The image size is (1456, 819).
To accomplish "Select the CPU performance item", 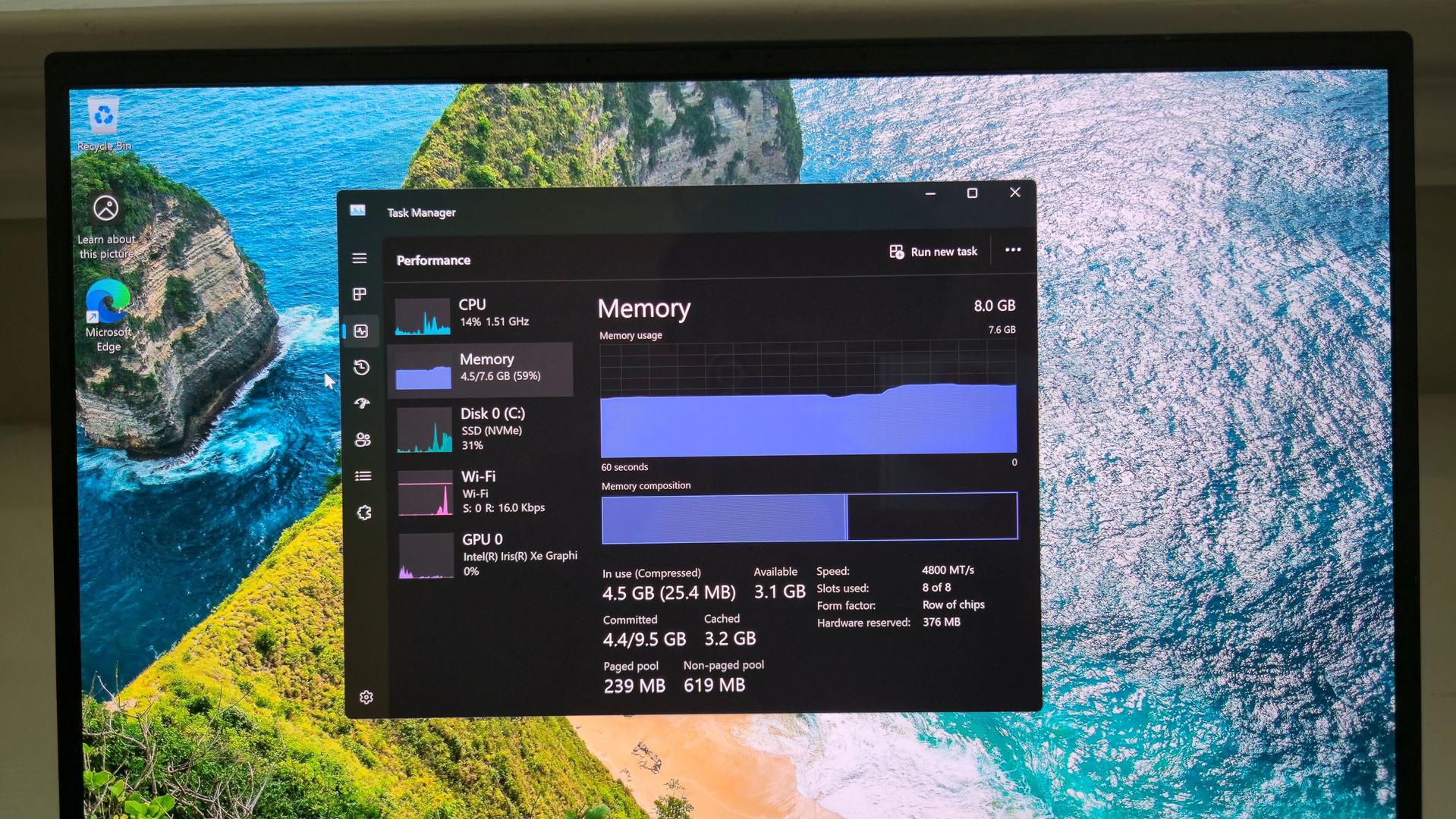I will point(482,314).
